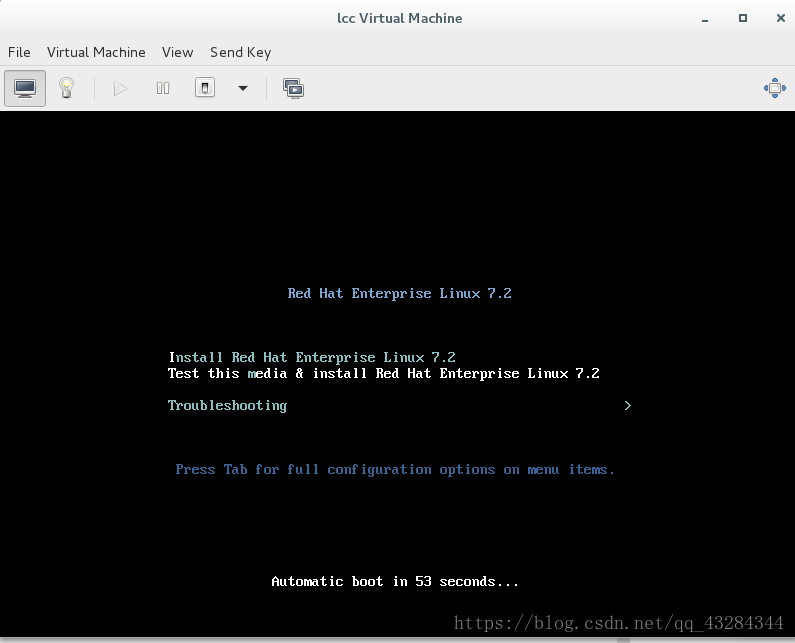Open the View menu
Image resolution: width=795 pixels, height=643 pixels.
(177, 52)
